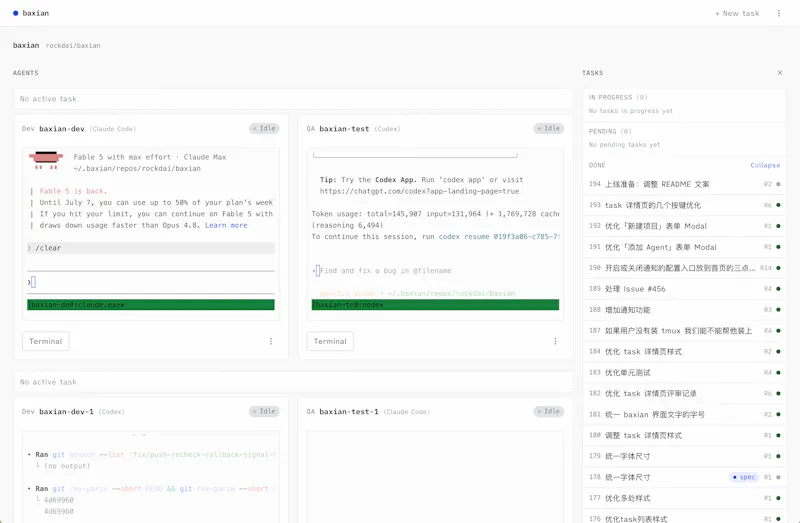Open task 176 优化task列表样式
The image size is (800, 523).
coord(685,516)
